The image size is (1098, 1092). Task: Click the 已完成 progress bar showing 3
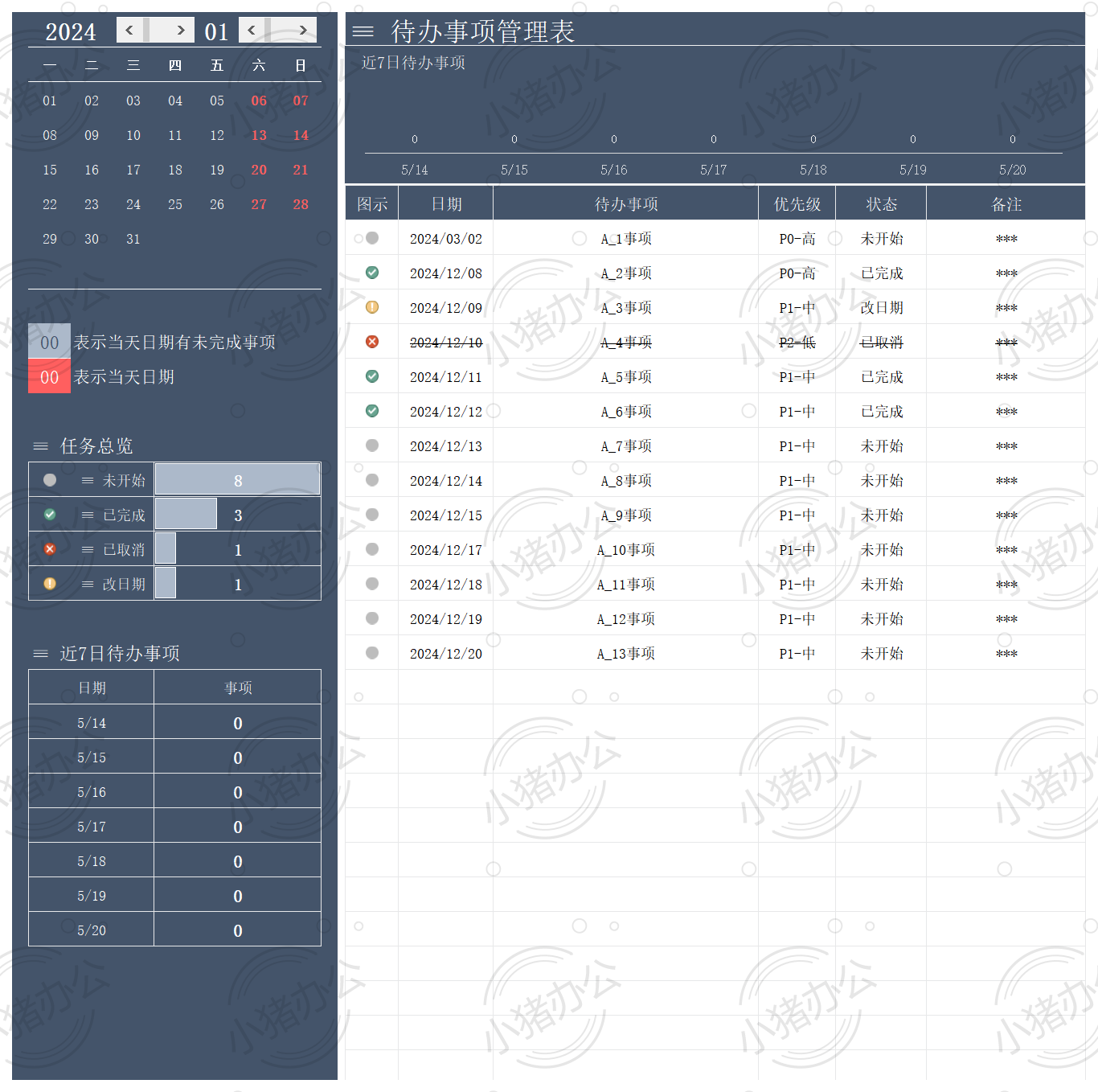click(186, 514)
